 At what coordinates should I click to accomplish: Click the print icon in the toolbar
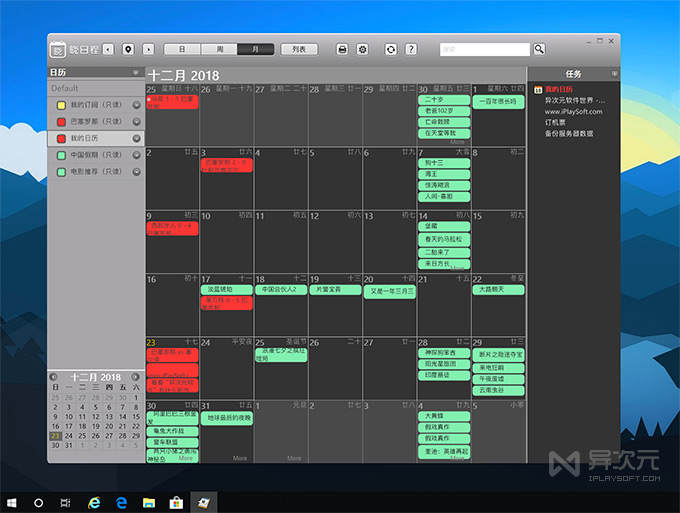tap(342, 49)
